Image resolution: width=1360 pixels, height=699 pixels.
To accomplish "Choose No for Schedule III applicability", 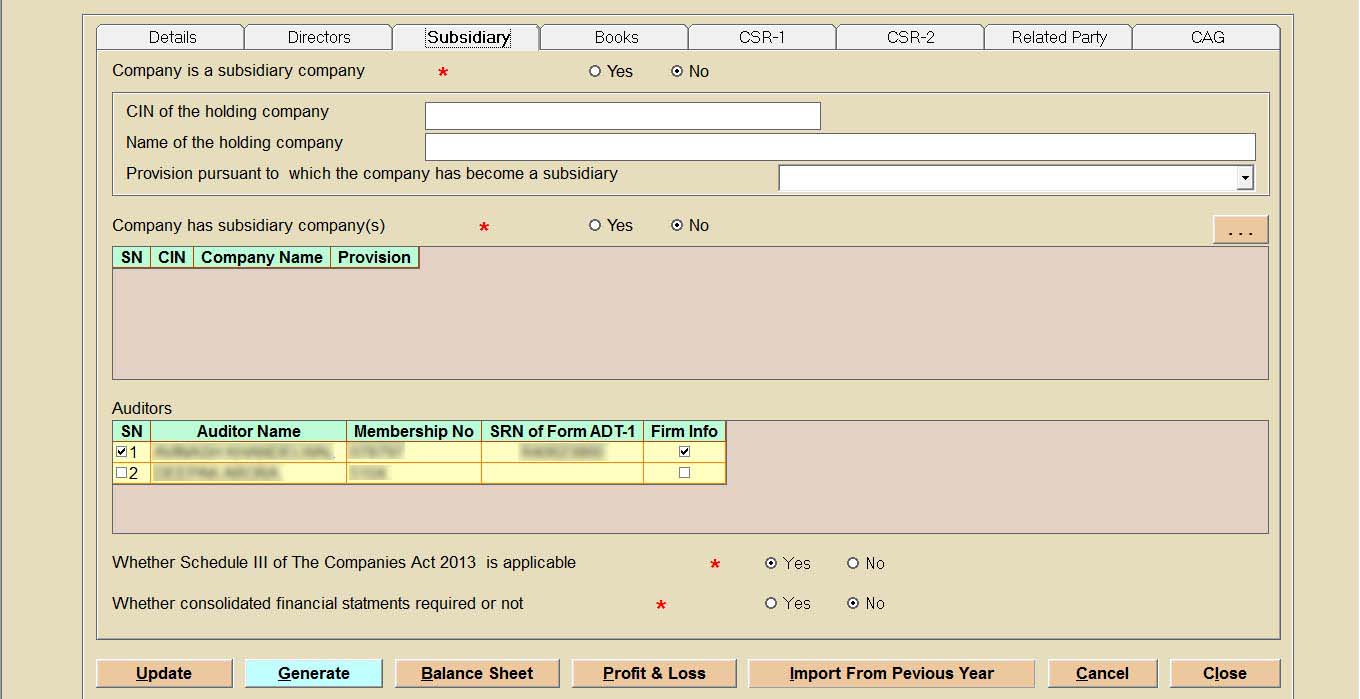I will pos(853,564).
